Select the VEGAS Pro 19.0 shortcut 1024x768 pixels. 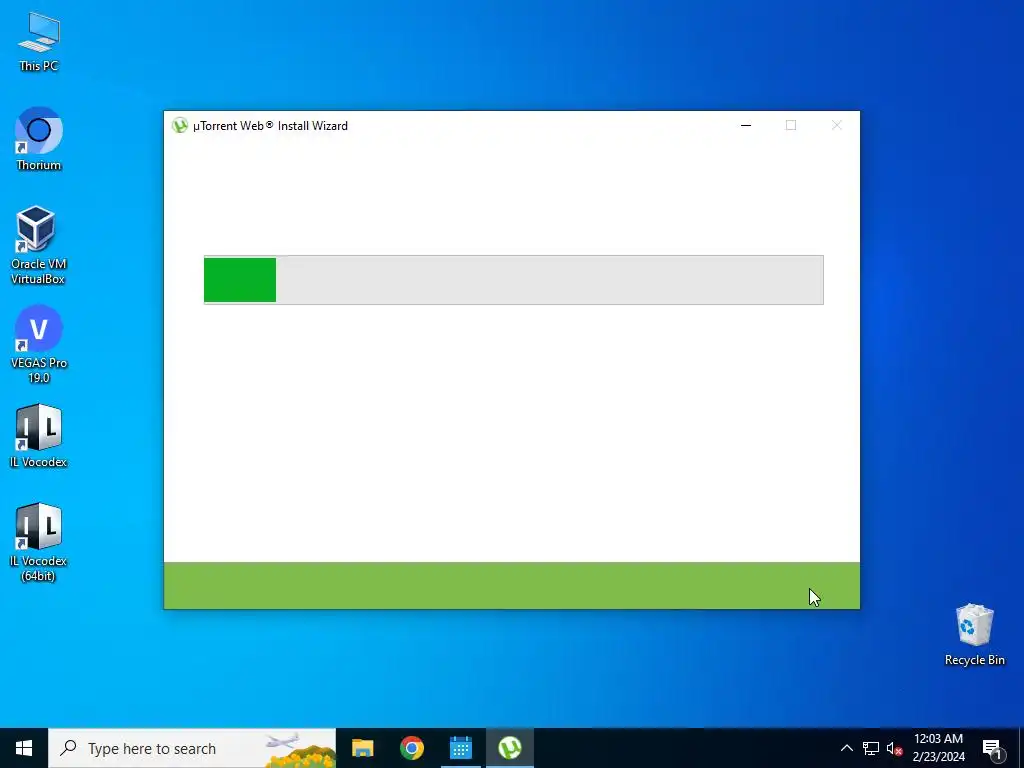39,344
